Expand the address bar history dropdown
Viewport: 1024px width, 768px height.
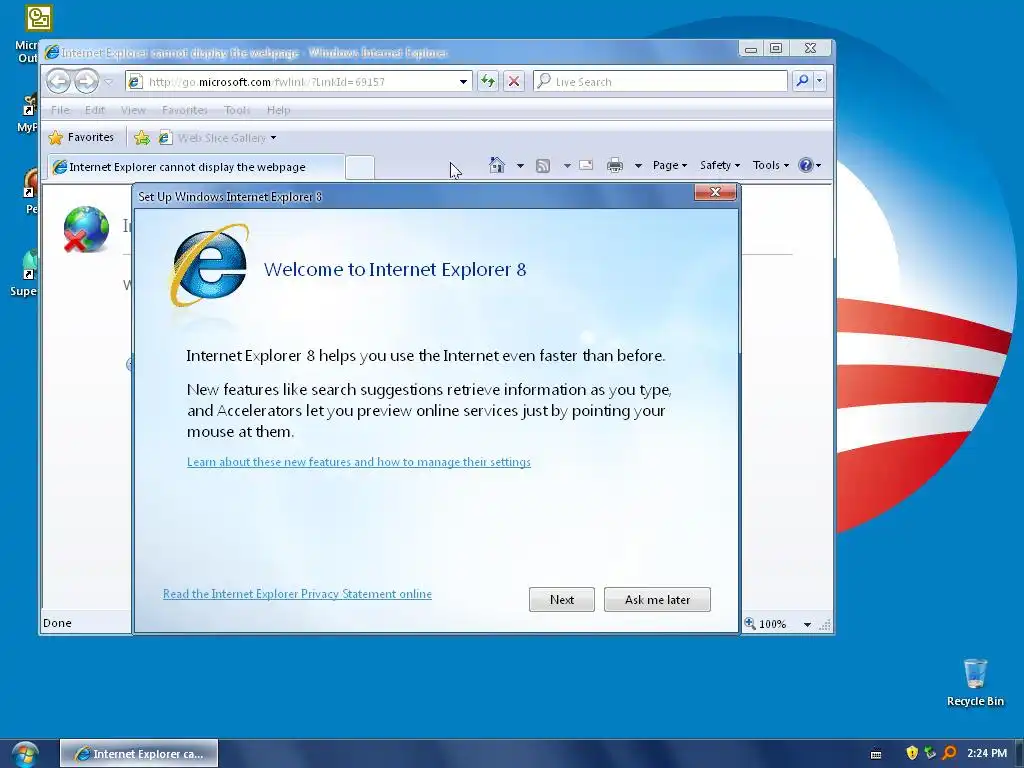tap(463, 82)
